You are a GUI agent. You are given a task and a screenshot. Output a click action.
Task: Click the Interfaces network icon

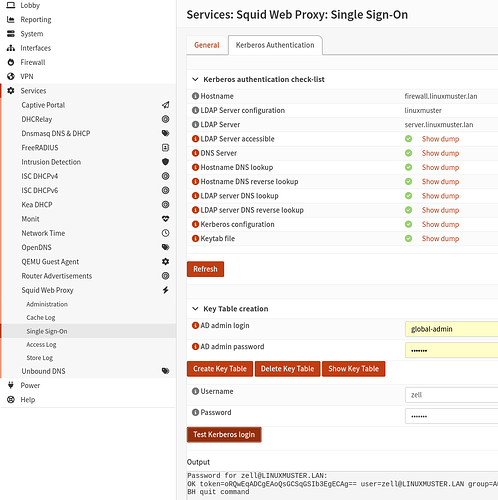click(11, 48)
